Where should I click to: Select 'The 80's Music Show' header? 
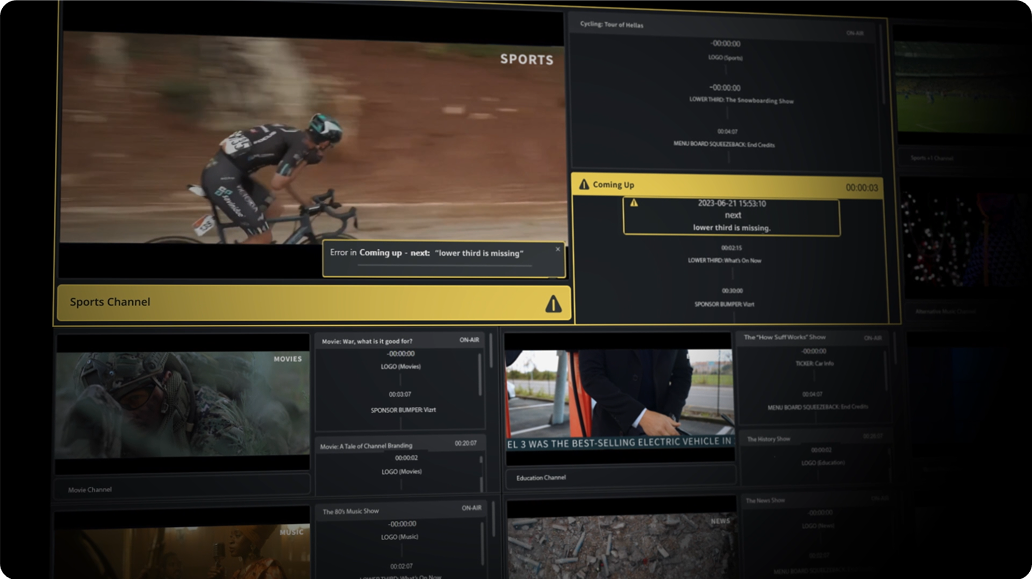401,509
